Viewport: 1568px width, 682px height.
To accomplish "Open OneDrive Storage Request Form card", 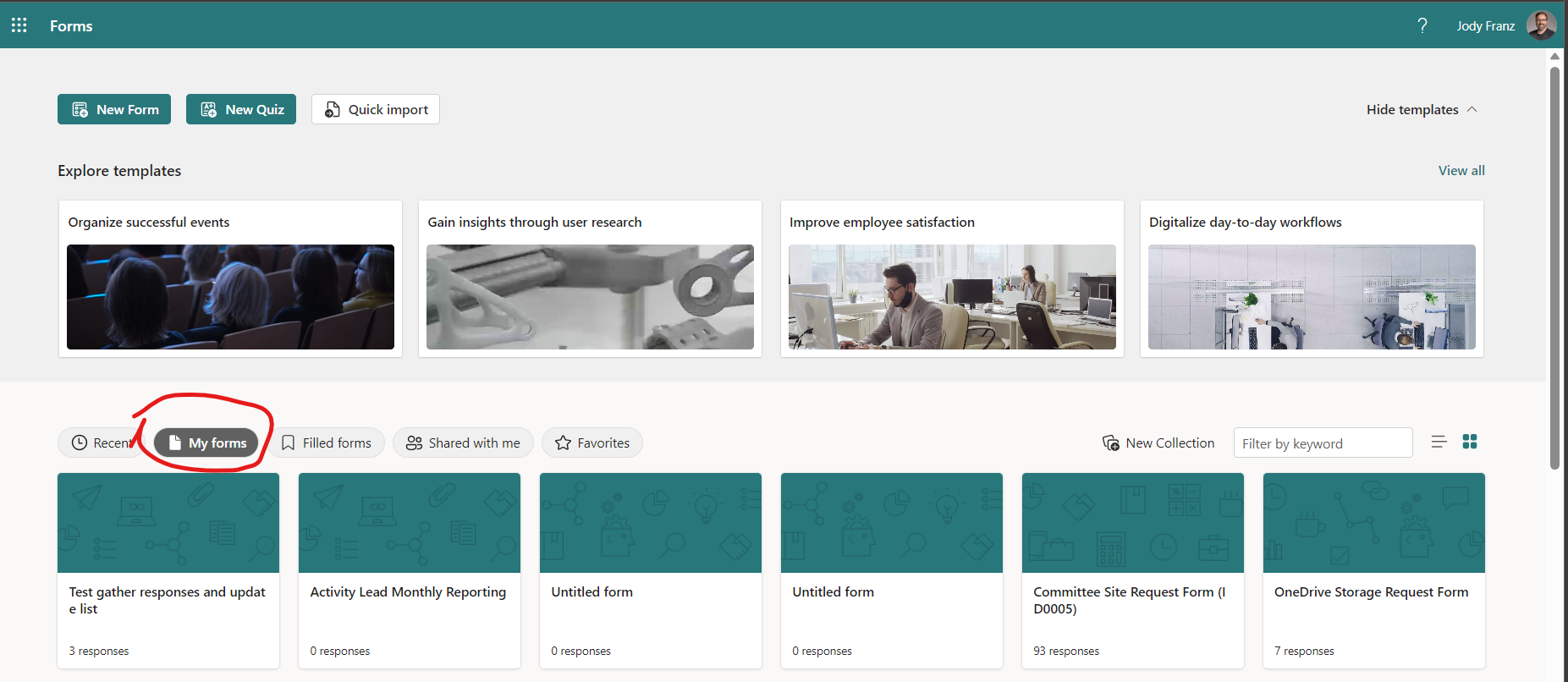I will coord(1374,570).
